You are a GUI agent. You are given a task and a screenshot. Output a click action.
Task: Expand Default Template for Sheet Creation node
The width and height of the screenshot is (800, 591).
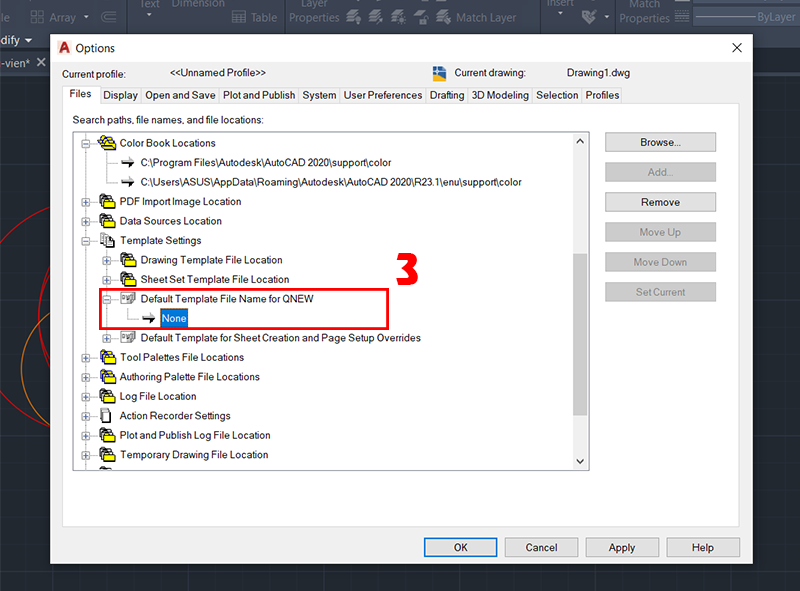[x=107, y=338]
